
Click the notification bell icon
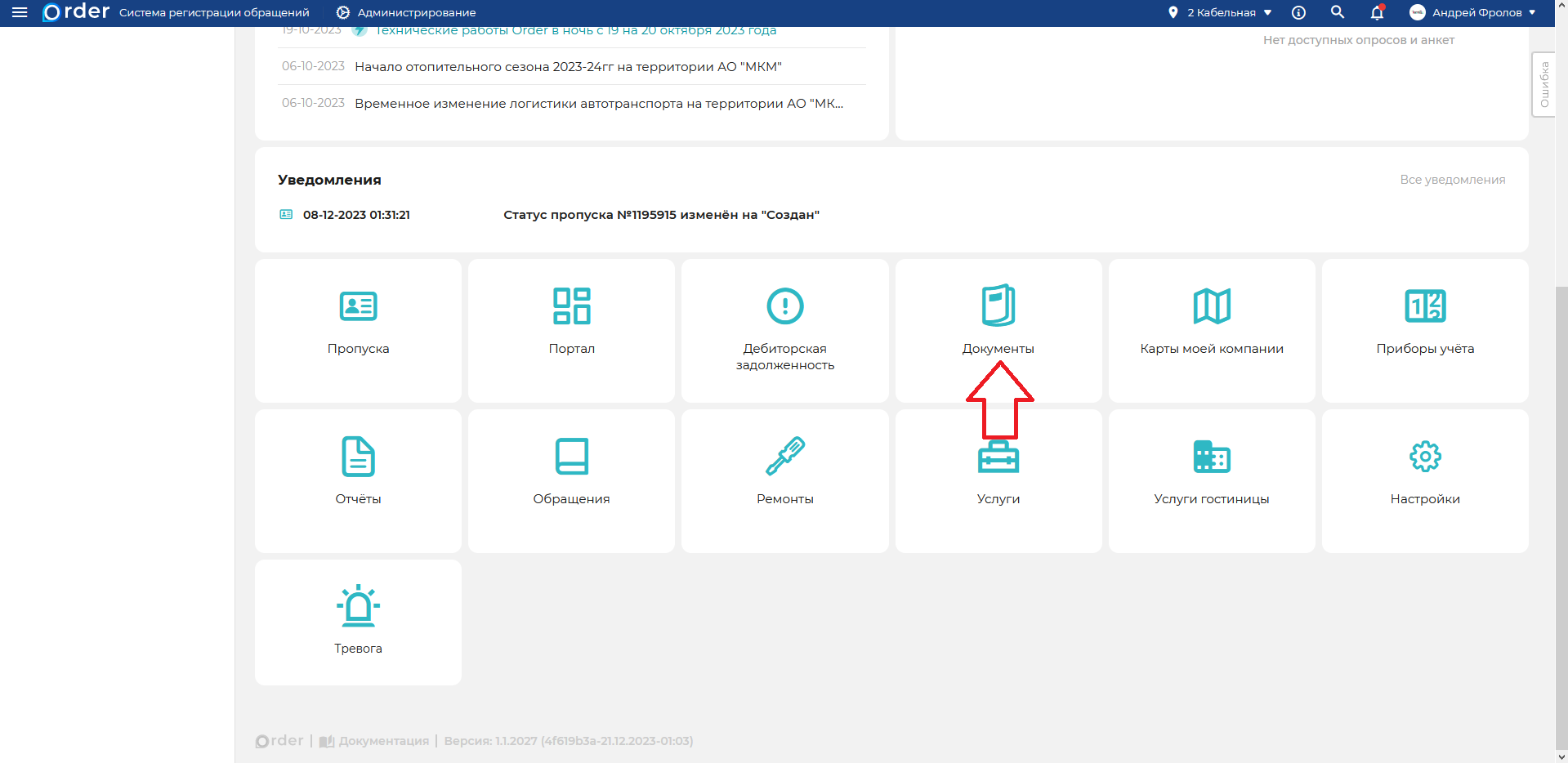pos(1377,12)
